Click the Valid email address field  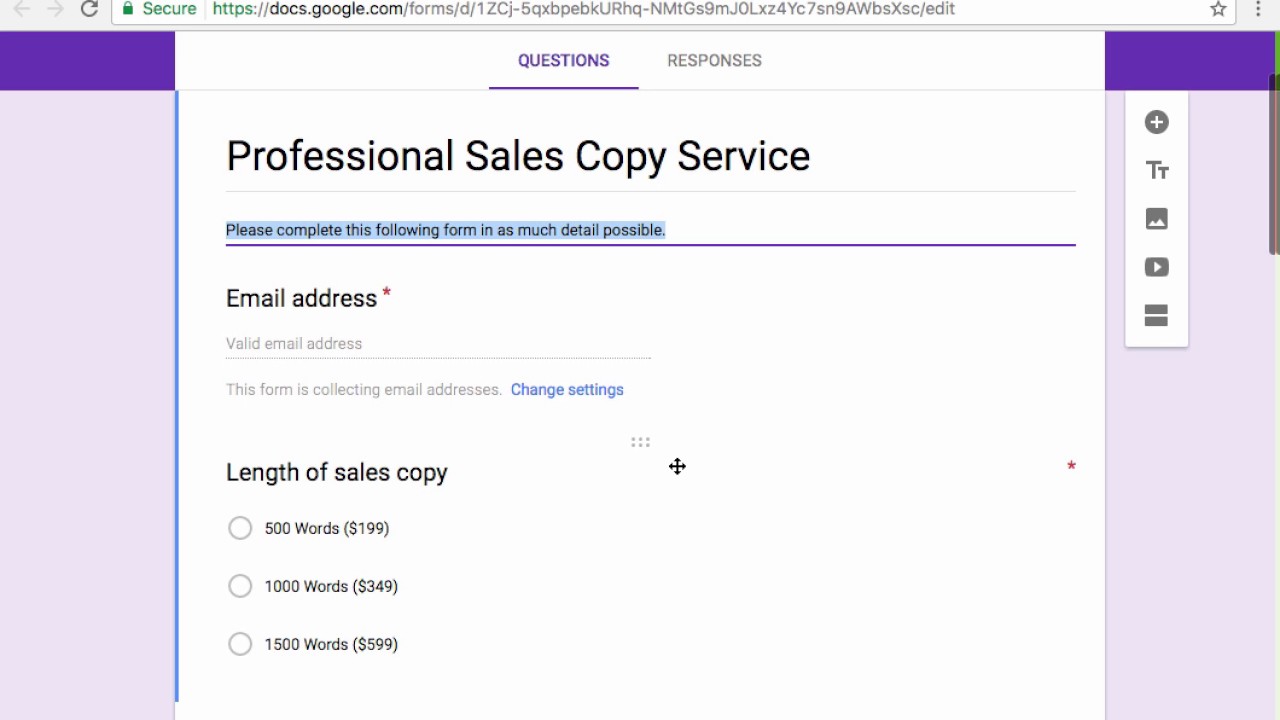(x=438, y=344)
